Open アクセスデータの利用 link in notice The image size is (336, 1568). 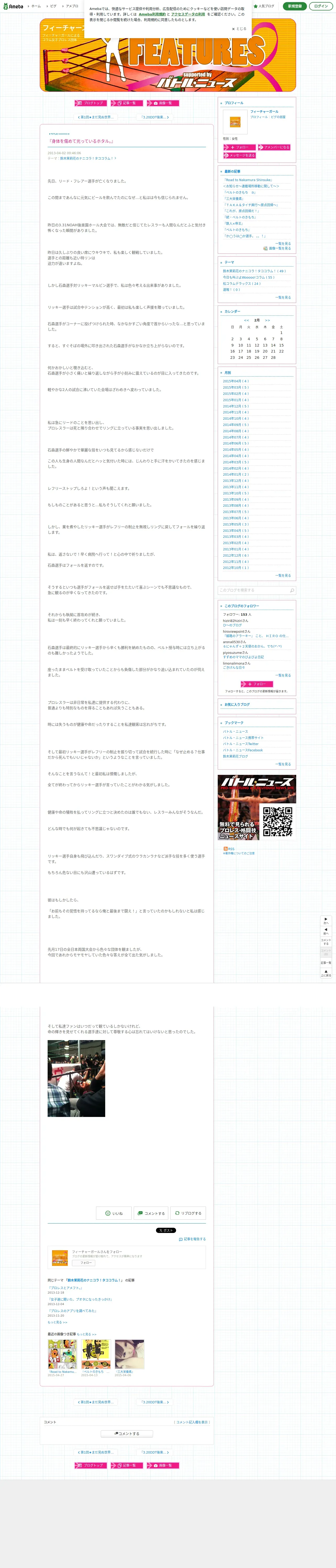point(188,14)
